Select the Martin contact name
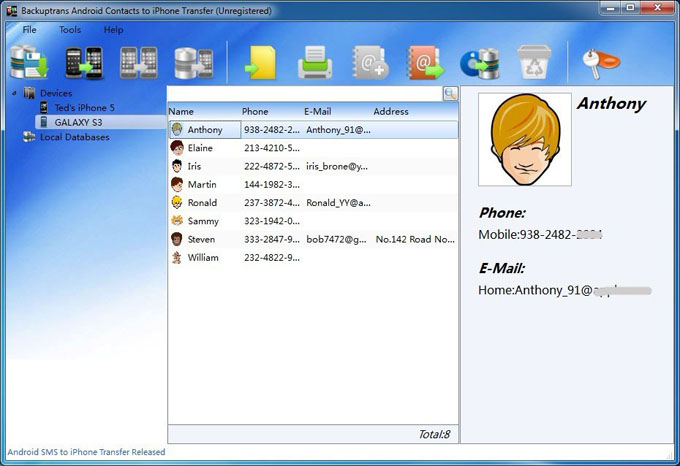The image size is (680, 466). (x=202, y=184)
